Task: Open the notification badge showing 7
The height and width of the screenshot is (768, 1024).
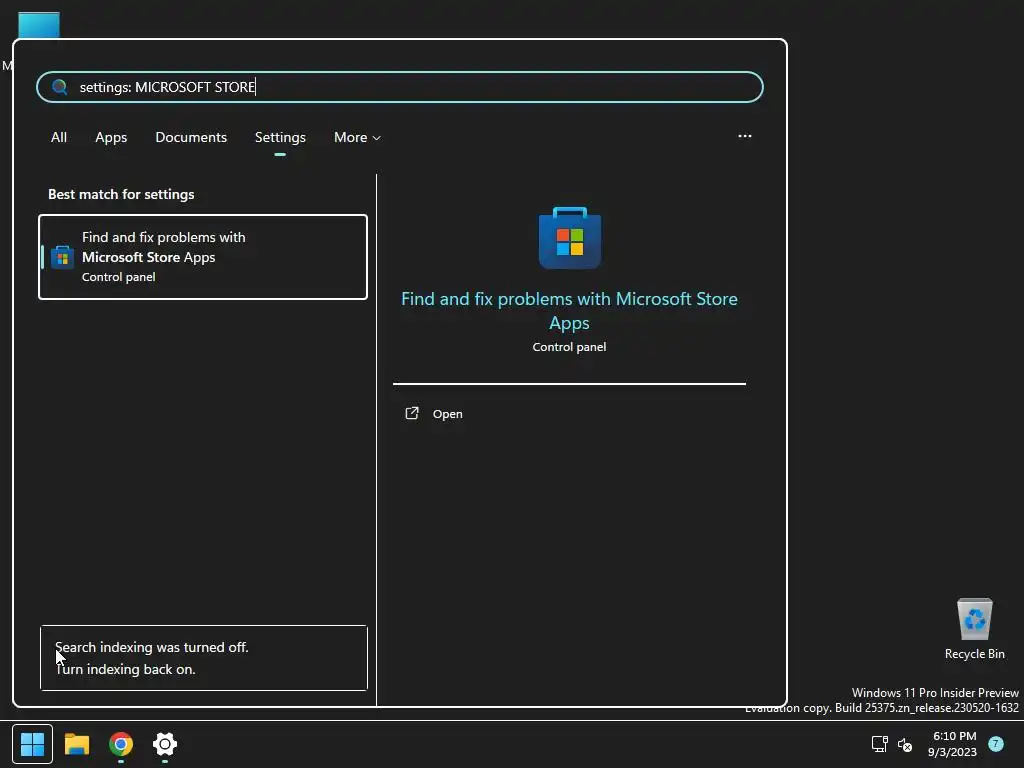Action: click(996, 744)
